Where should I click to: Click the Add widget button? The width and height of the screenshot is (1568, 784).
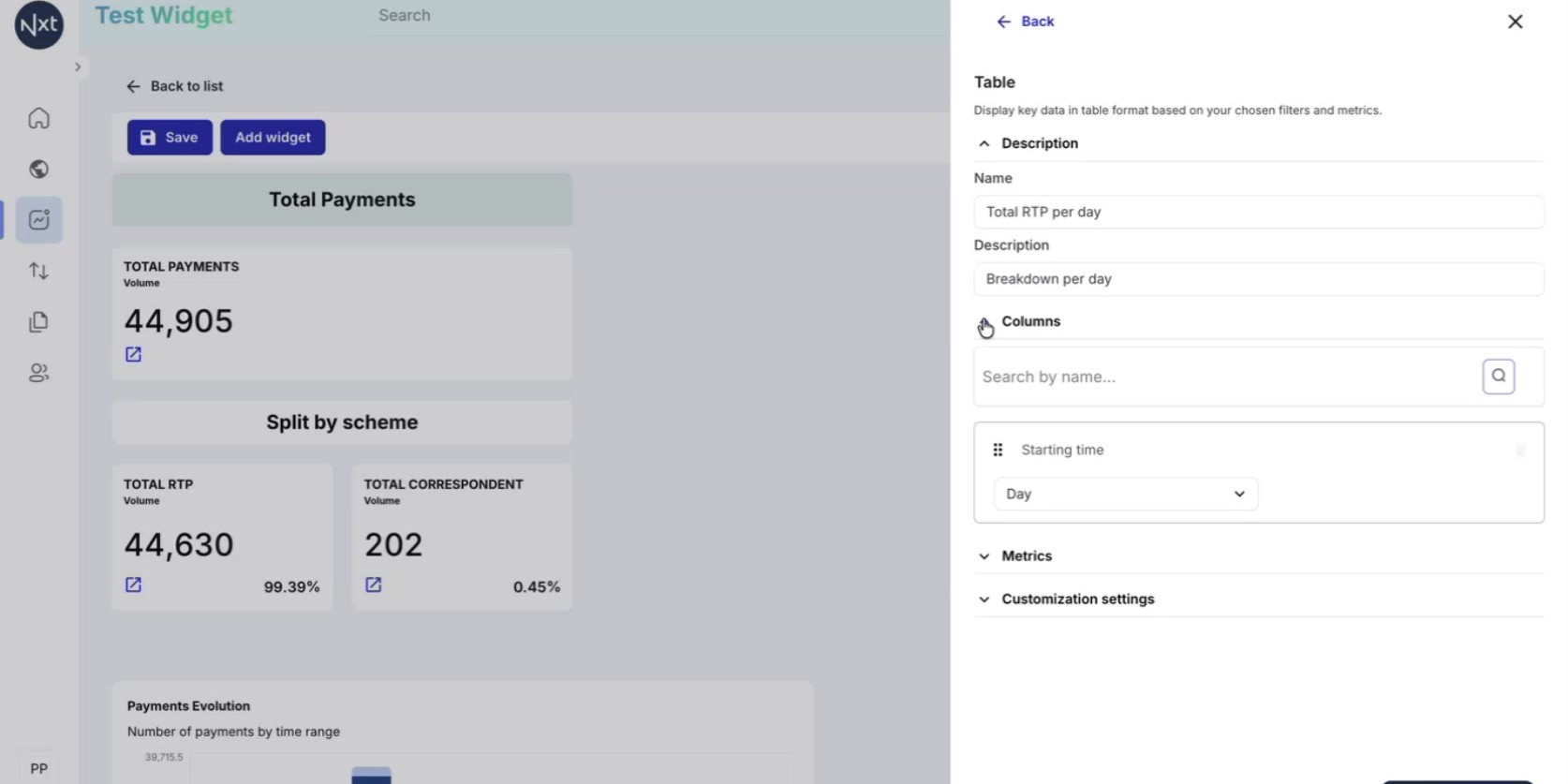[x=273, y=138]
